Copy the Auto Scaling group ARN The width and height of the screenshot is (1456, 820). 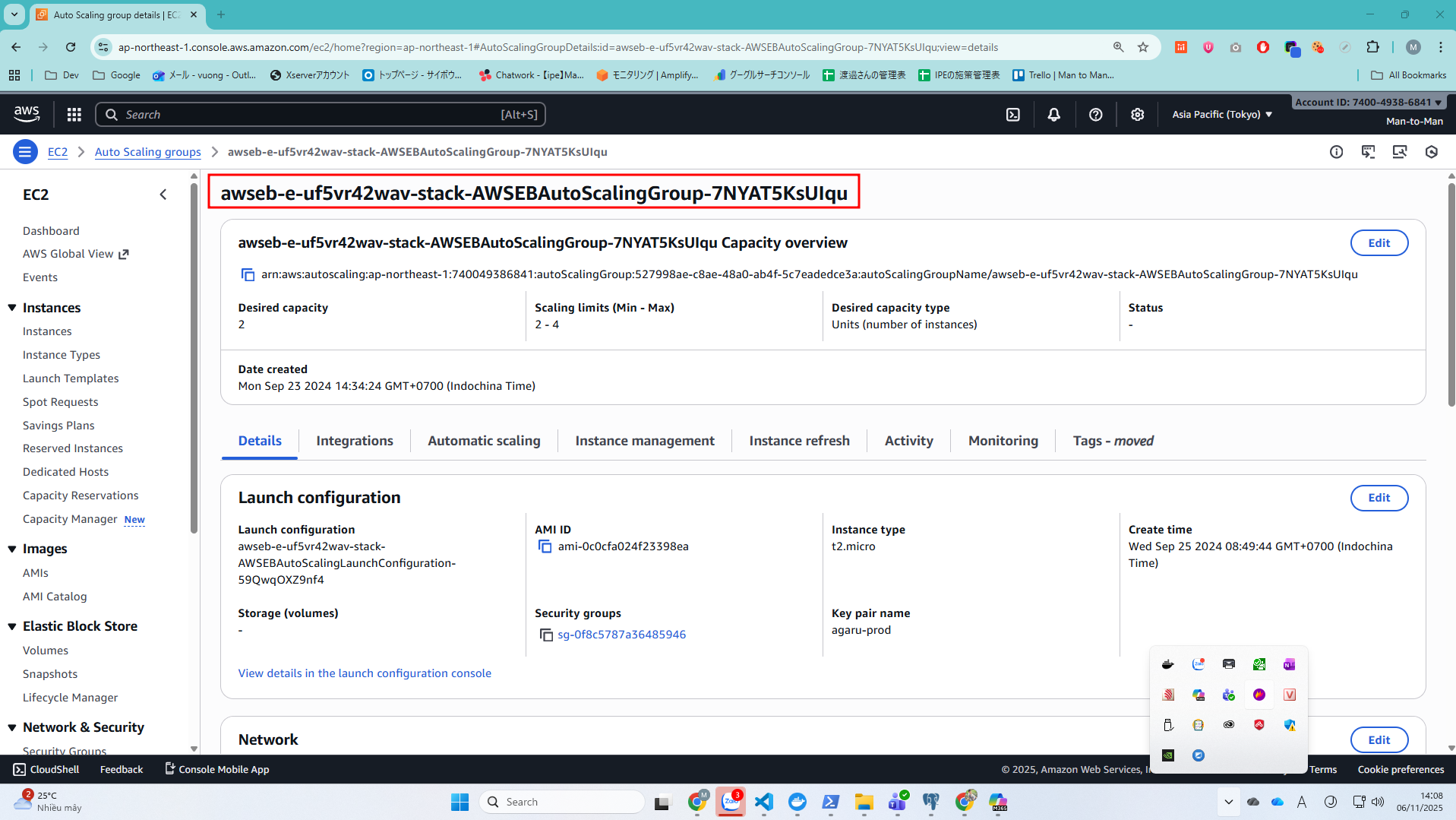tap(248, 274)
